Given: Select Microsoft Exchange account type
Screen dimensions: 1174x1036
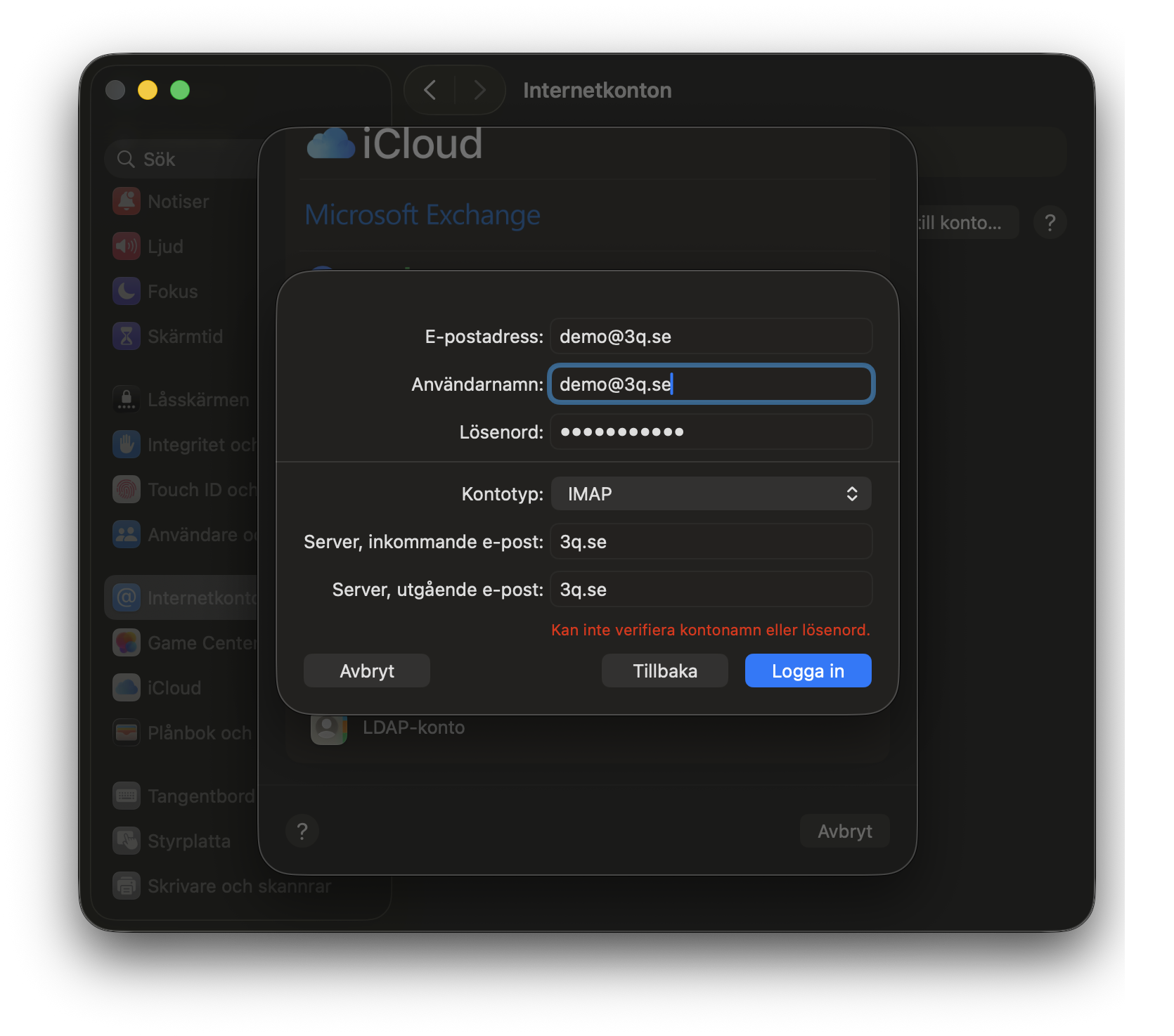Looking at the screenshot, I should coord(422,215).
